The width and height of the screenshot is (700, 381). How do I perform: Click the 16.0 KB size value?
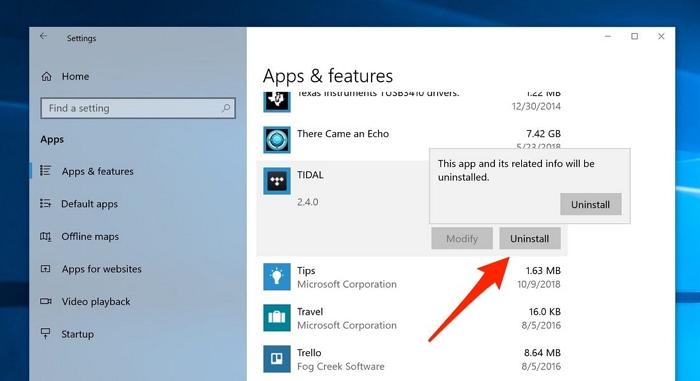click(x=545, y=312)
